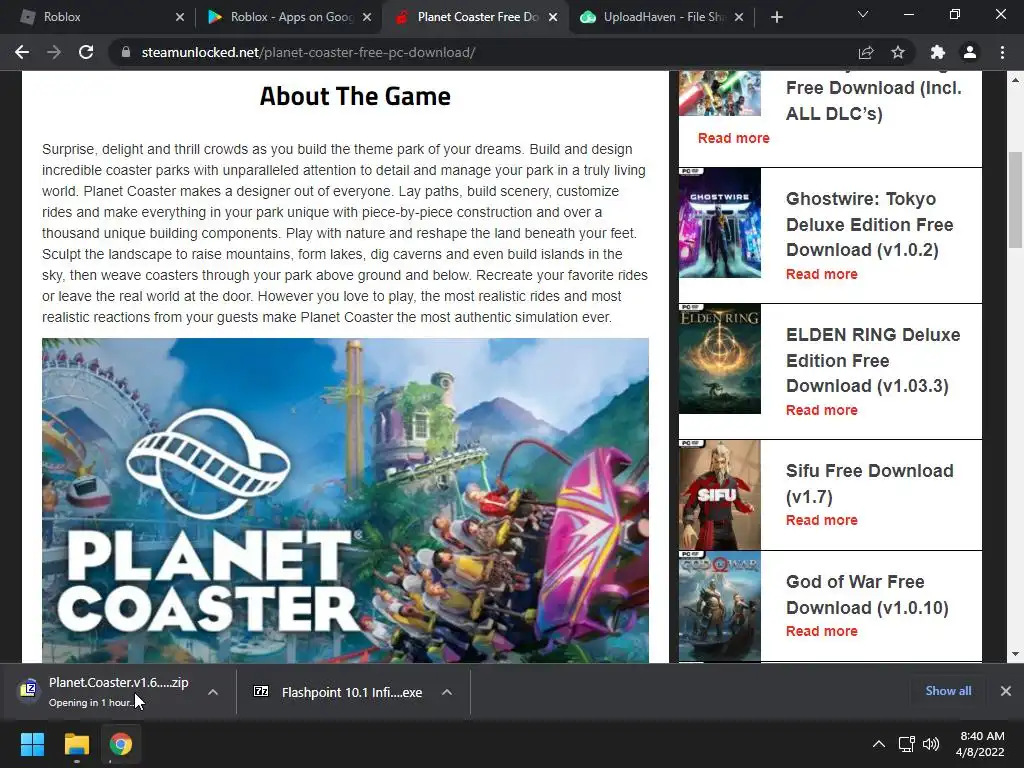Switch to Roblox Apps on Google tab
The image size is (1024, 768).
click(287, 17)
